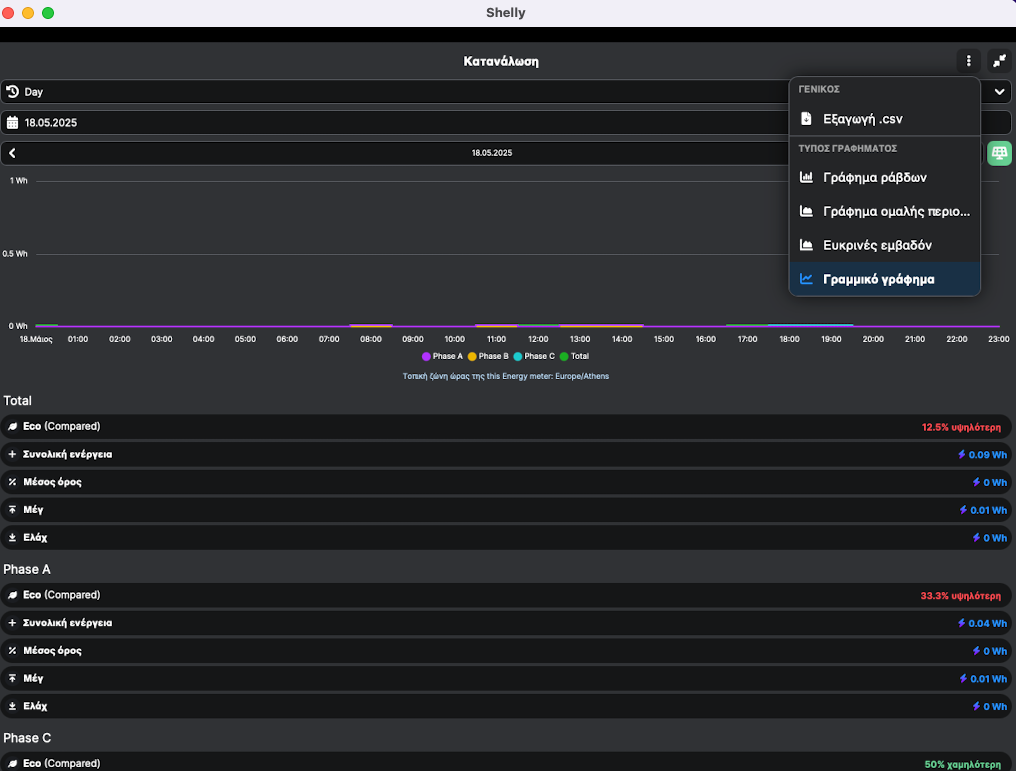This screenshot has width=1016, height=771.
Task: Choose Γράφημα ομαλής περιοχής chart type
Action: [884, 211]
